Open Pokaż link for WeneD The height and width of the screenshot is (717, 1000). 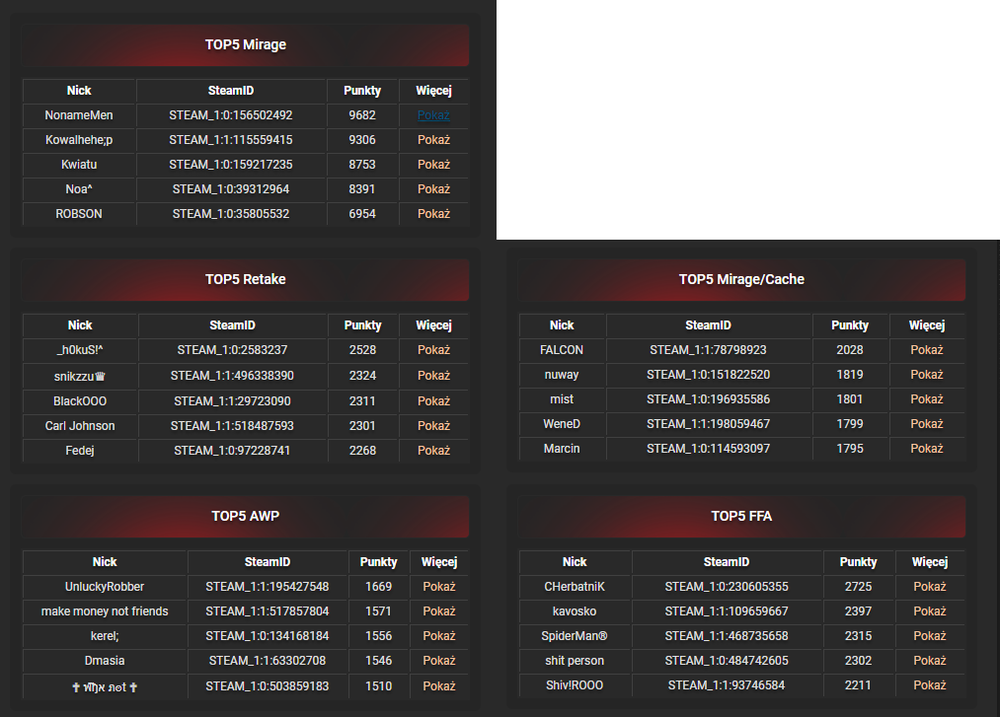[927, 424]
